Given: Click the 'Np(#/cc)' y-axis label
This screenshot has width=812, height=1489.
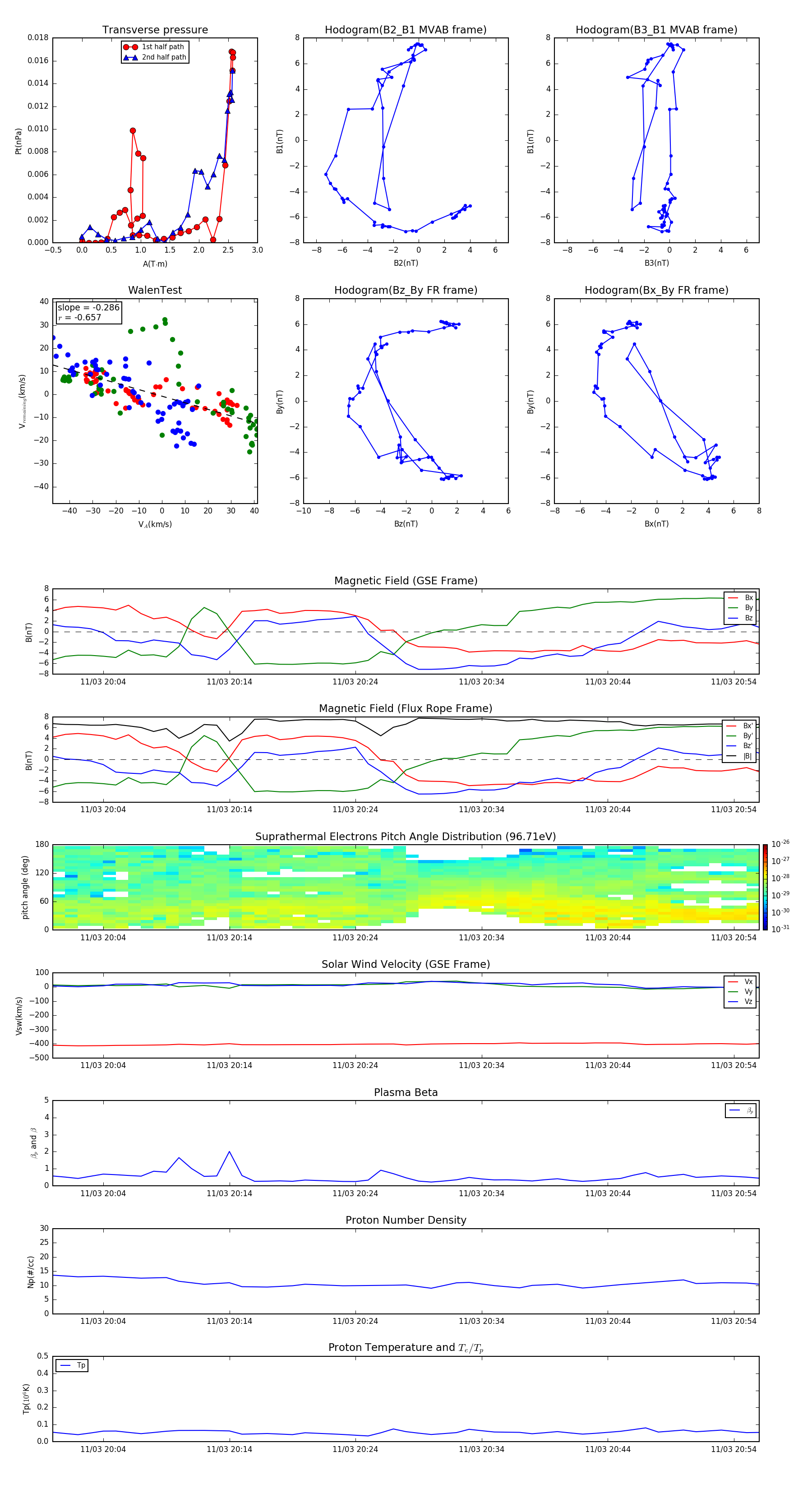Looking at the screenshot, I should click(31, 1272).
